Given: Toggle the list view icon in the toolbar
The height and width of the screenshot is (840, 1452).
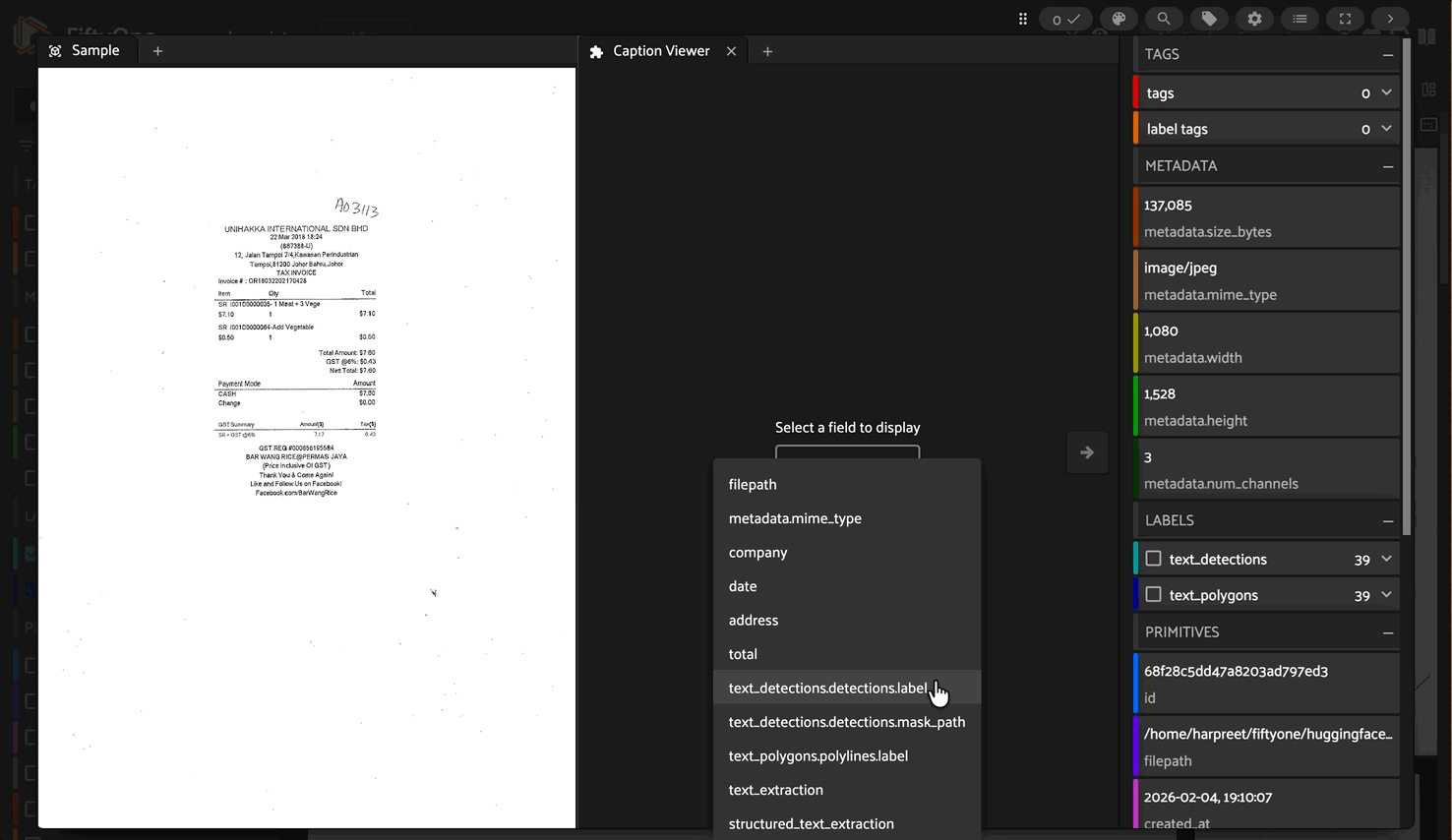Looking at the screenshot, I should point(1300,19).
